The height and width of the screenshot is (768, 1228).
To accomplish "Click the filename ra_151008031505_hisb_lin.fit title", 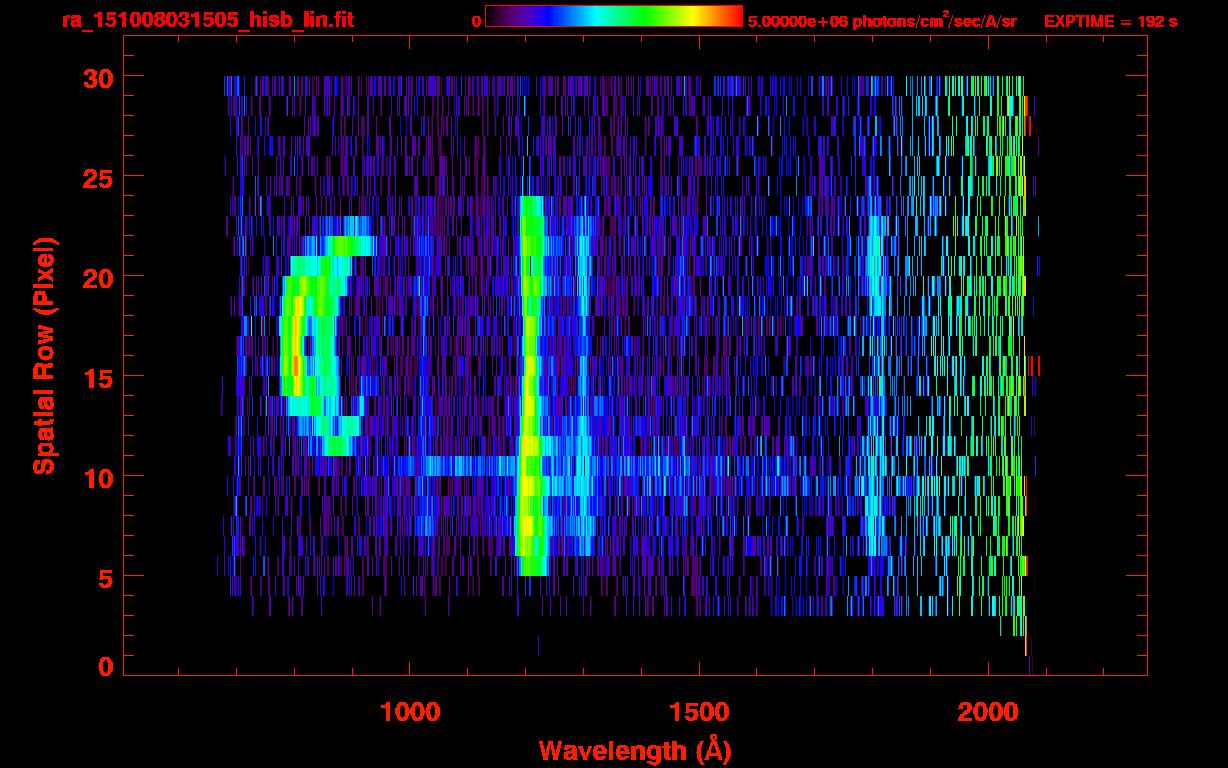I will point(208,20).
